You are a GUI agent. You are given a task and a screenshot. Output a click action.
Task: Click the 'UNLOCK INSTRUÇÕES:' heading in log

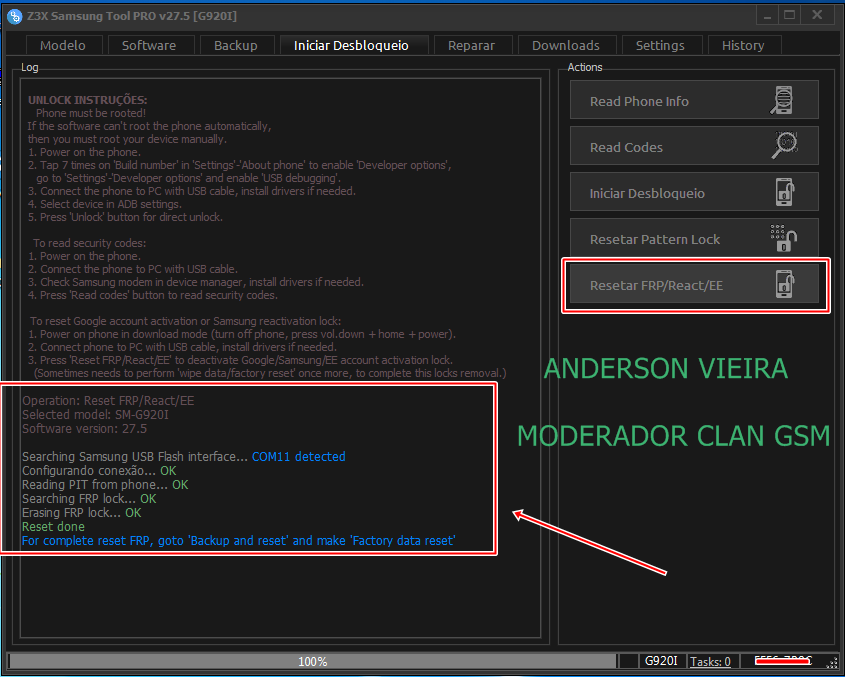pyautogui.click(x=87, y=100)
